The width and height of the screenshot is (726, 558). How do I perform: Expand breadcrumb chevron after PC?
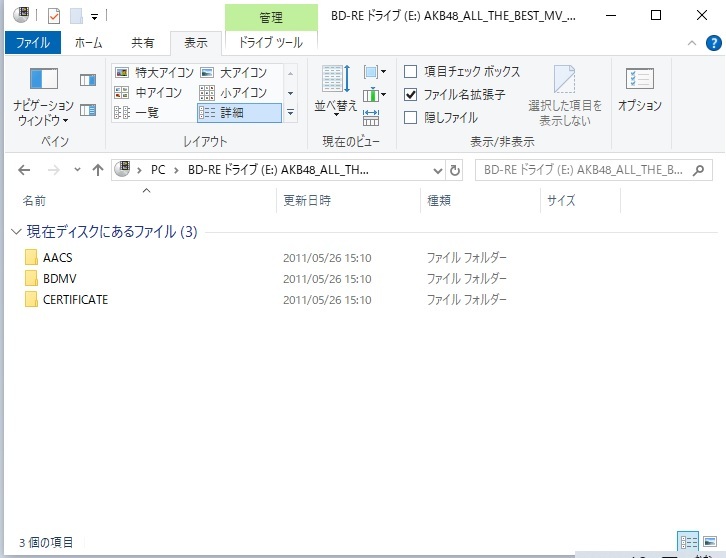176,170
